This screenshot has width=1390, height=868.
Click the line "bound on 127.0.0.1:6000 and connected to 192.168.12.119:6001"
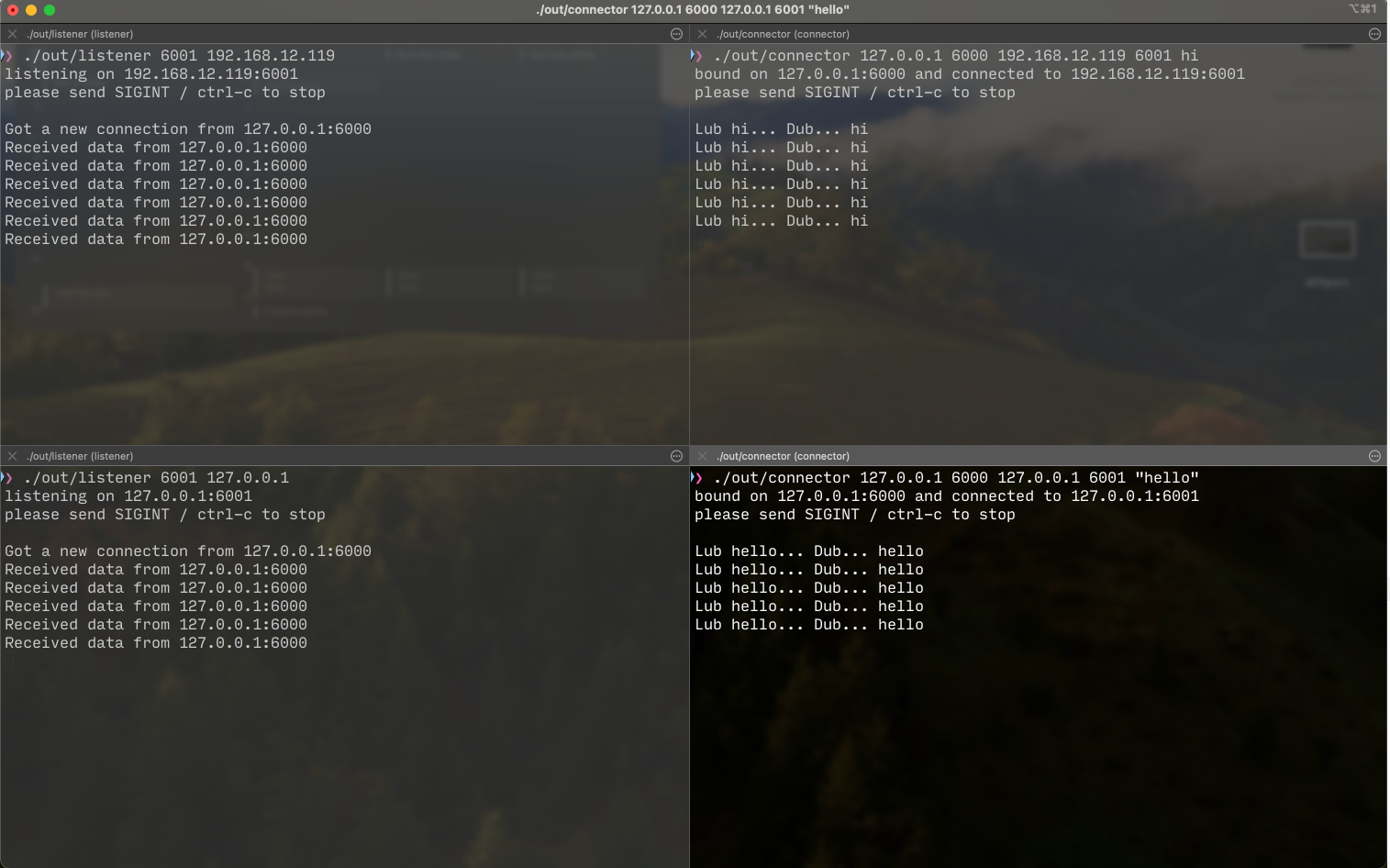pyautogui.click(x=970, y=74)
